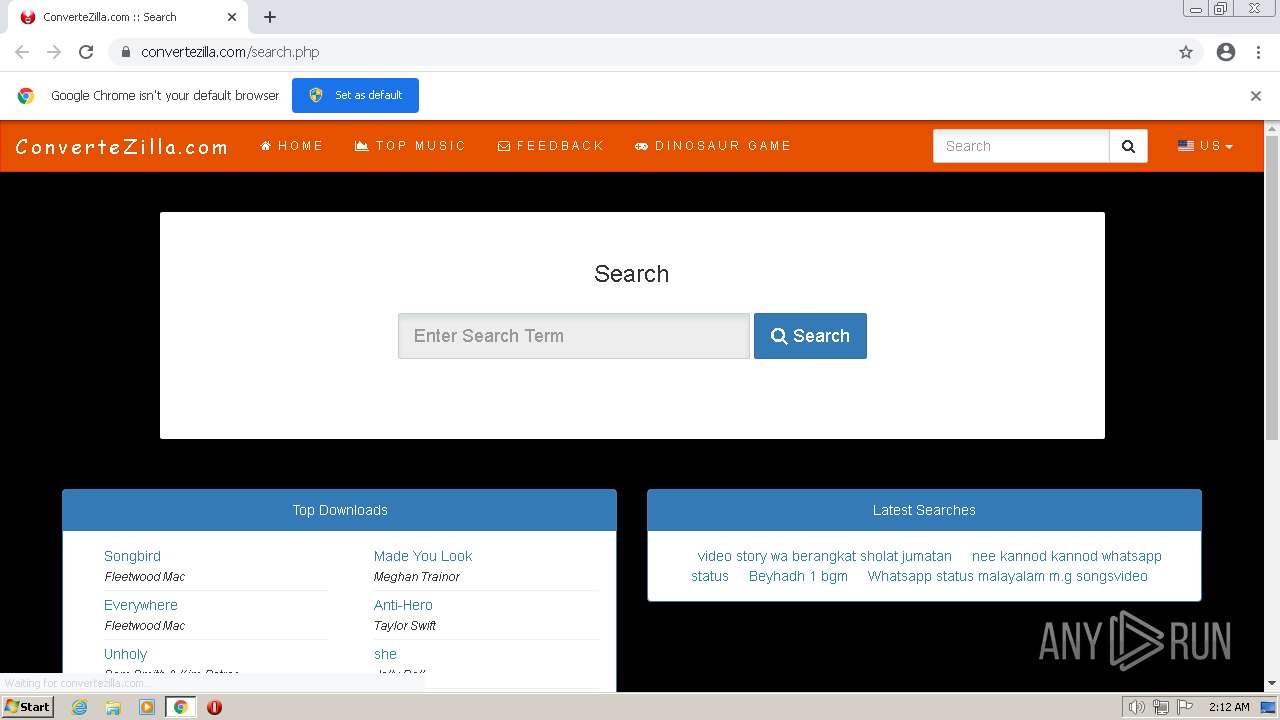Open the 'she' song link
This screenshot has width=1280, height=720.
coord(385,654)
